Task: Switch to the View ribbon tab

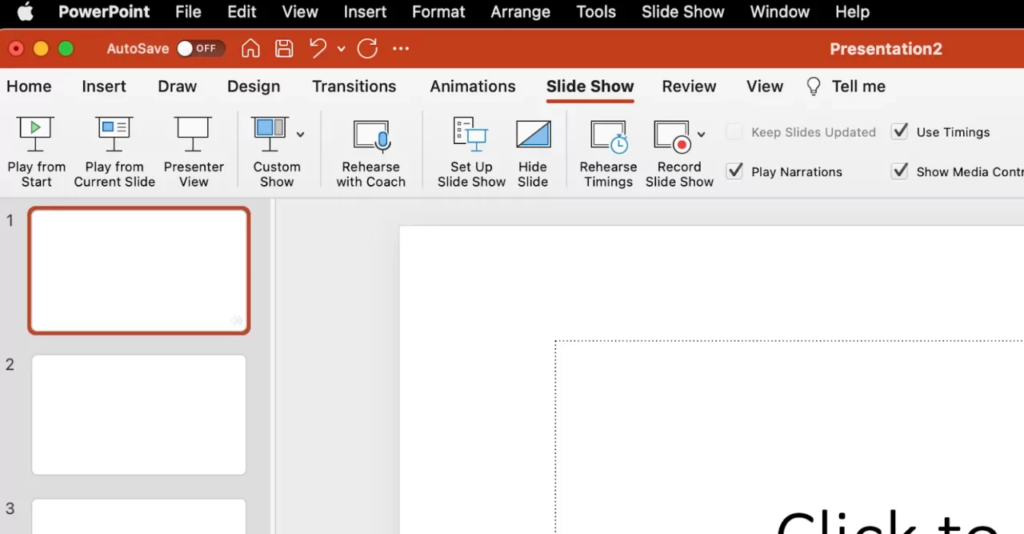Action: [x=765, y=86]
